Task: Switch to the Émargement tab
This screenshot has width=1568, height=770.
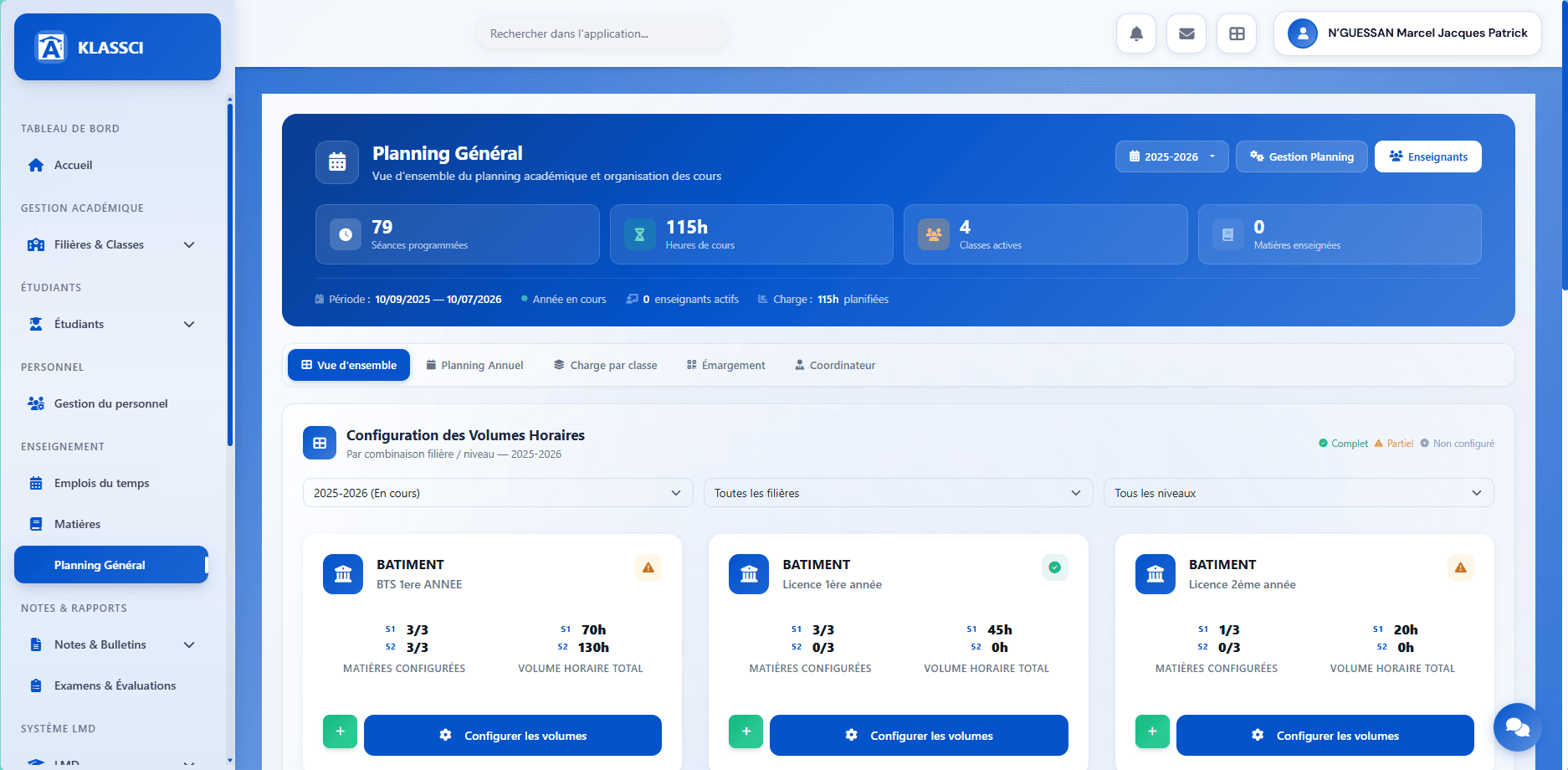Action: click(x=725, y=365)
